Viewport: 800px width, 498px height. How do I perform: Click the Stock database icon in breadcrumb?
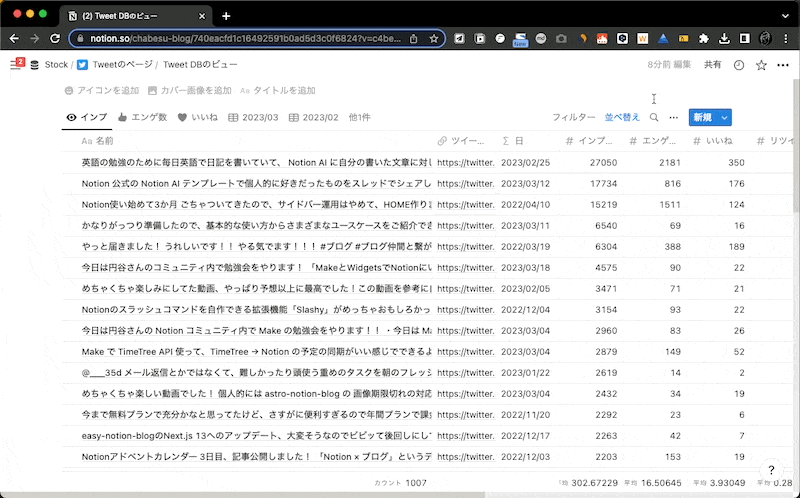click(35, 65)
